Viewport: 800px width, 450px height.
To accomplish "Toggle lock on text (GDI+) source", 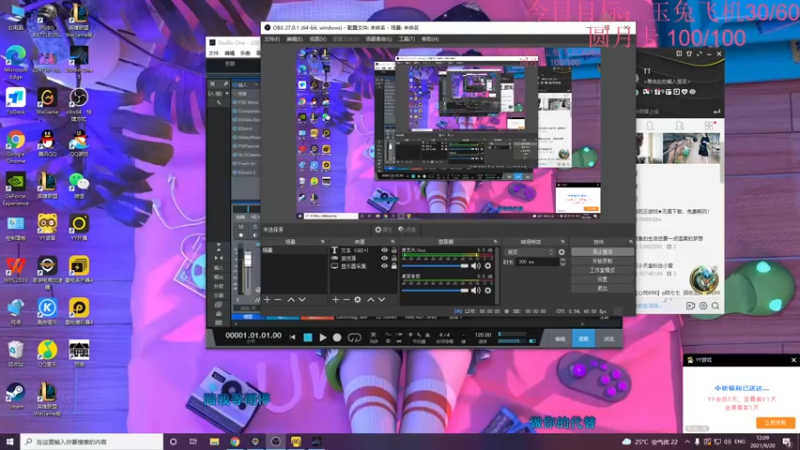I will [x=394, y=251].
